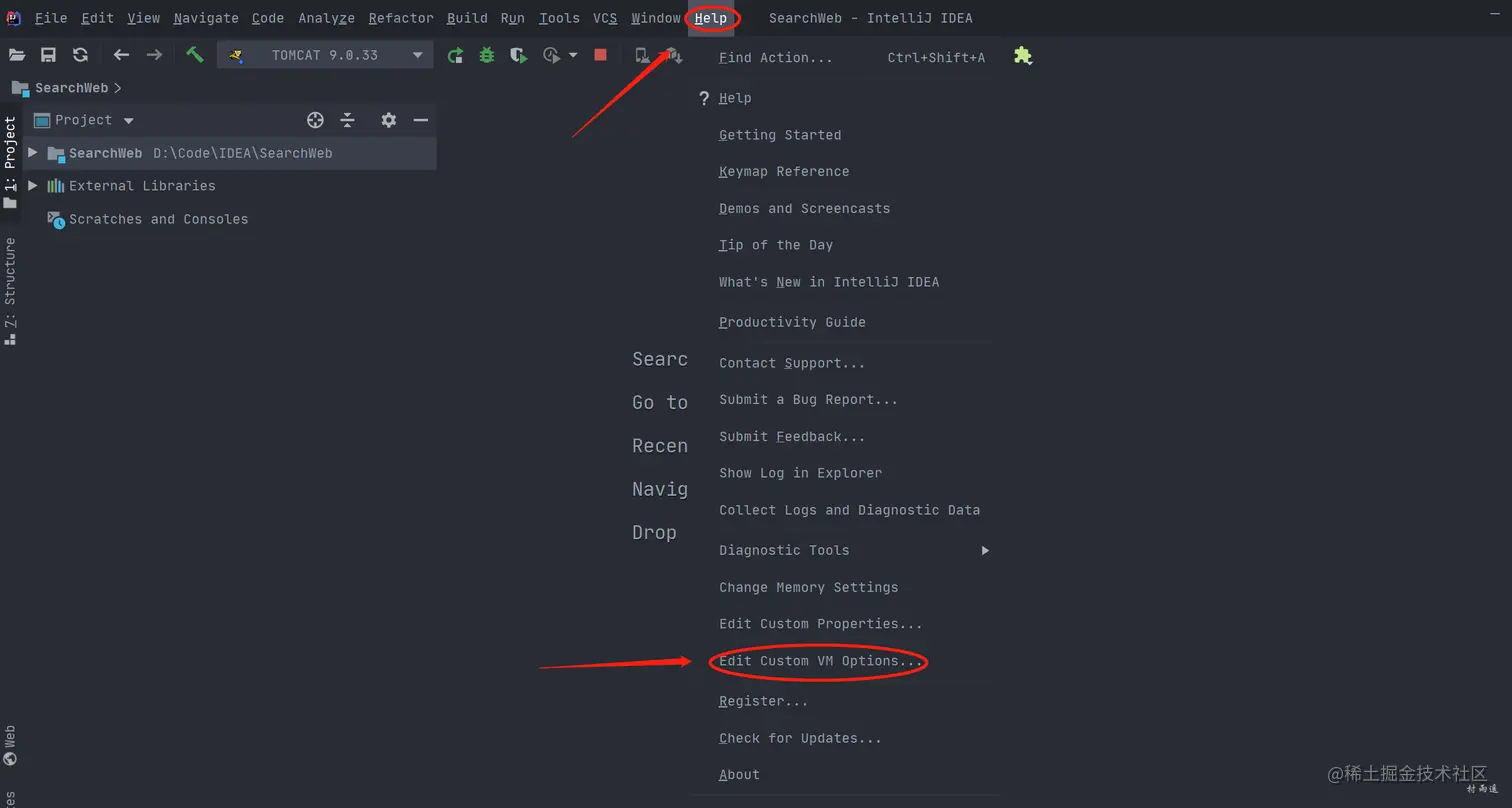Click the question mark Help icon

click(704, 98)
